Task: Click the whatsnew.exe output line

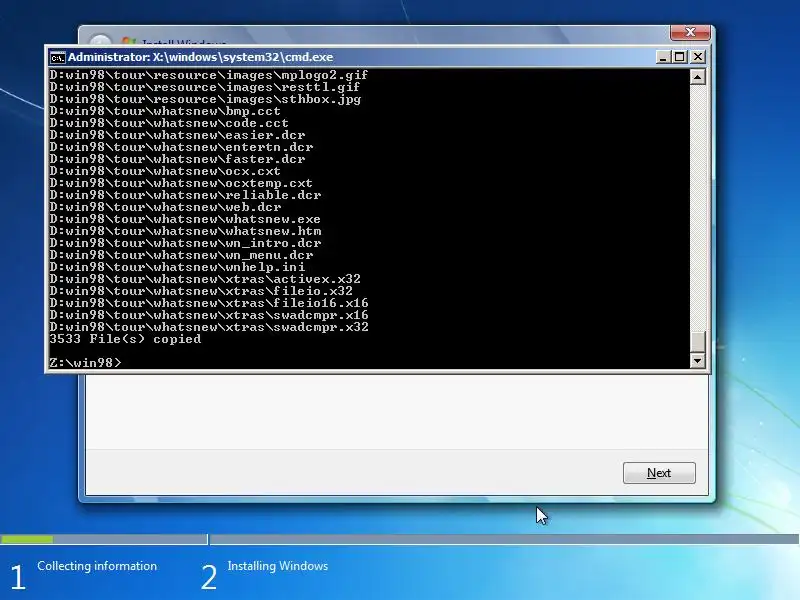Action: coord(185,219)
